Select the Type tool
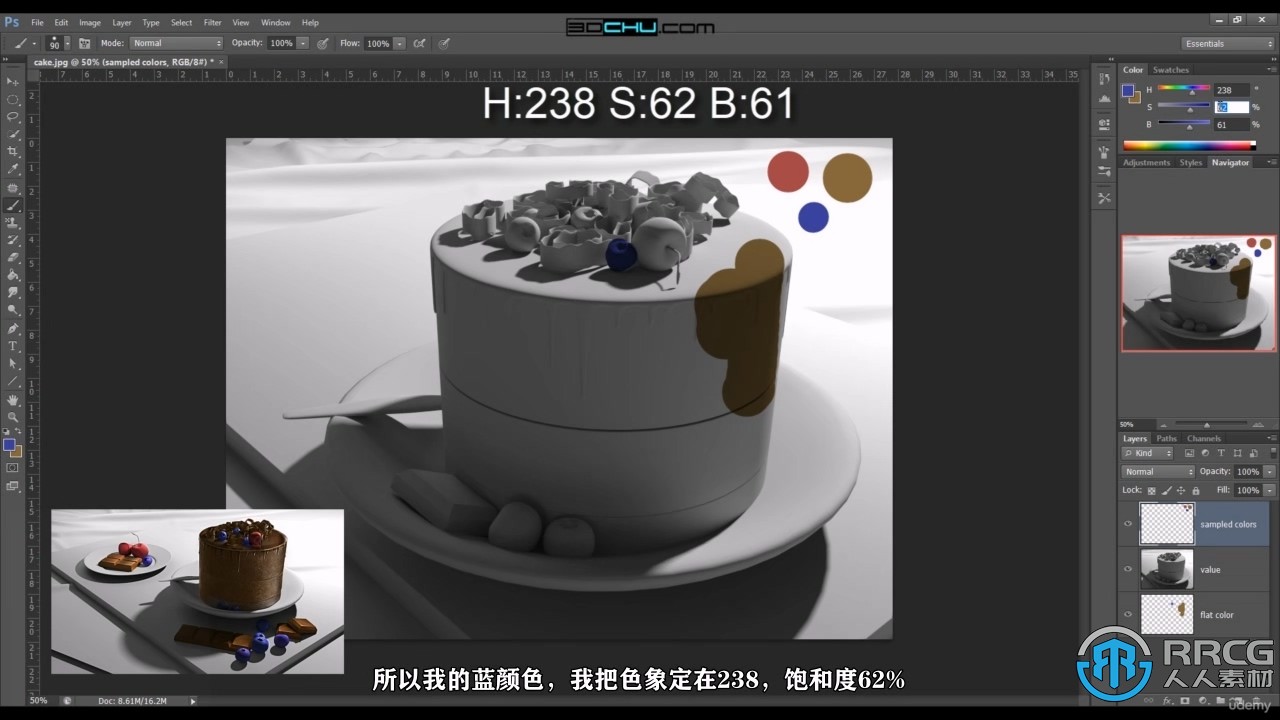 pyautogui.click(x=13, y=346)
